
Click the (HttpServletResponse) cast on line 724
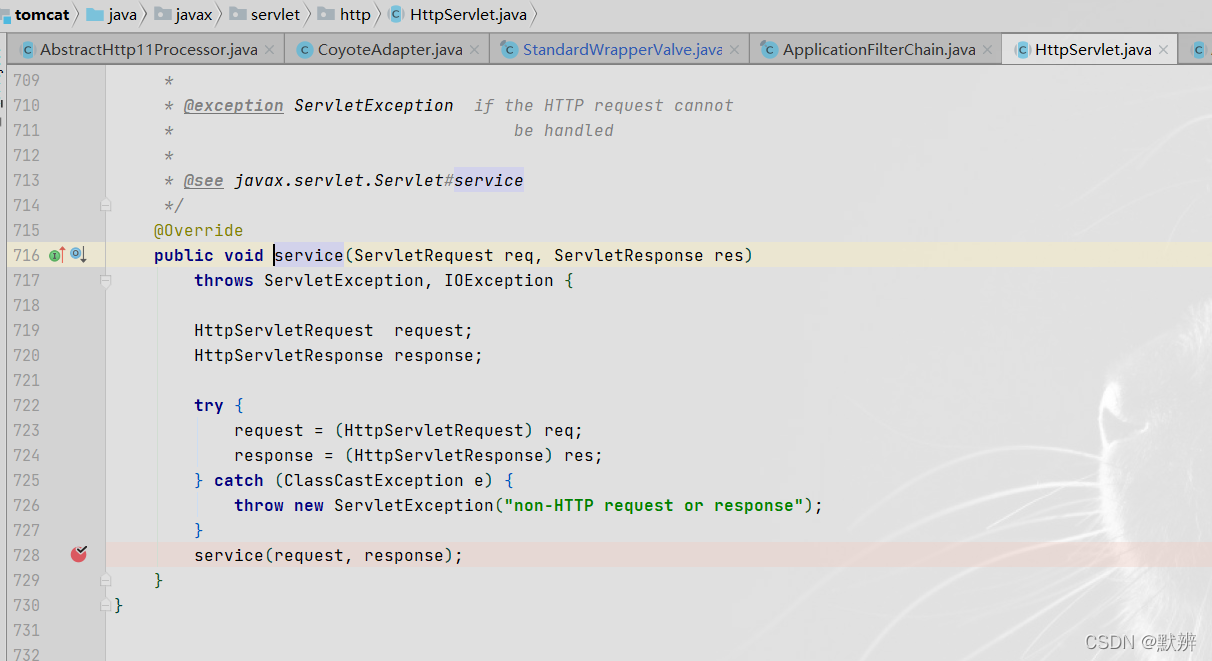tap(449, 455)
